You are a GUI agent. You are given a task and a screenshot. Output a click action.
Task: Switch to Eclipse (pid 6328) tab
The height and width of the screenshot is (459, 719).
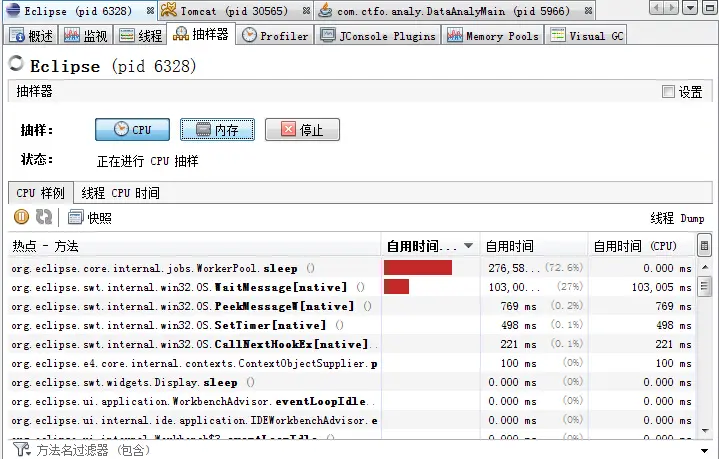78,11
